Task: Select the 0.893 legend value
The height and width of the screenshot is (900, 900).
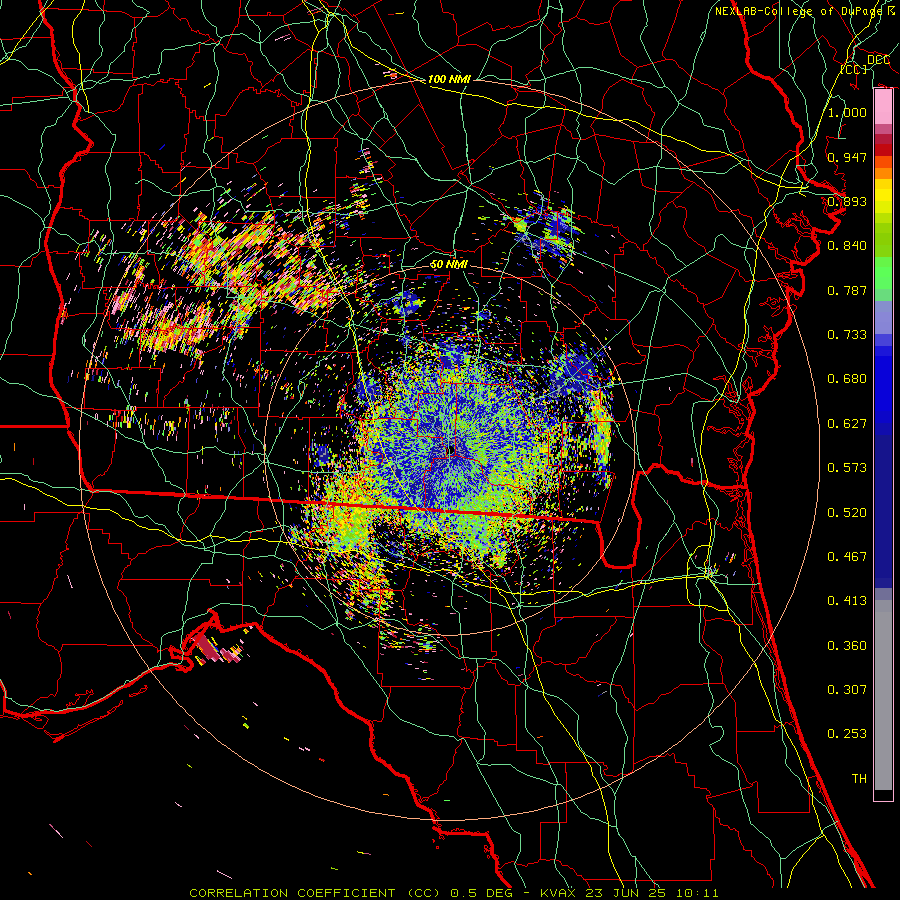Action: 847,201
